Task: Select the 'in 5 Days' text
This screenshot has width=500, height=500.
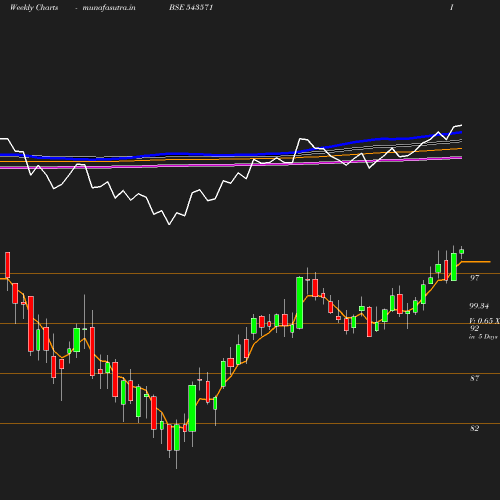Action: click(483, 337)
